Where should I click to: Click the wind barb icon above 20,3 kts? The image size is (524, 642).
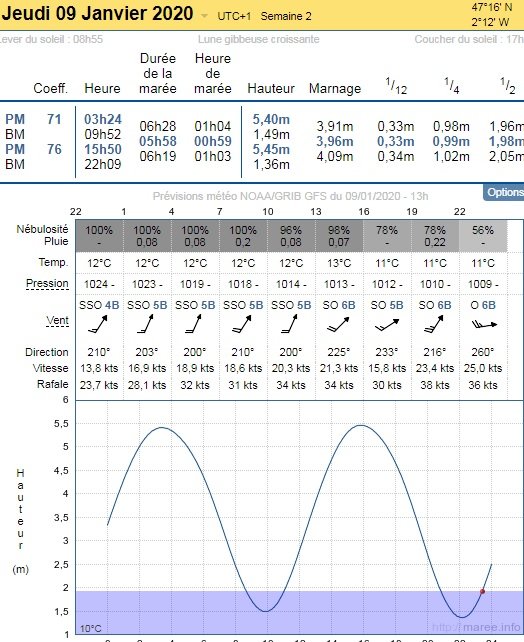[x=290, y=324]
